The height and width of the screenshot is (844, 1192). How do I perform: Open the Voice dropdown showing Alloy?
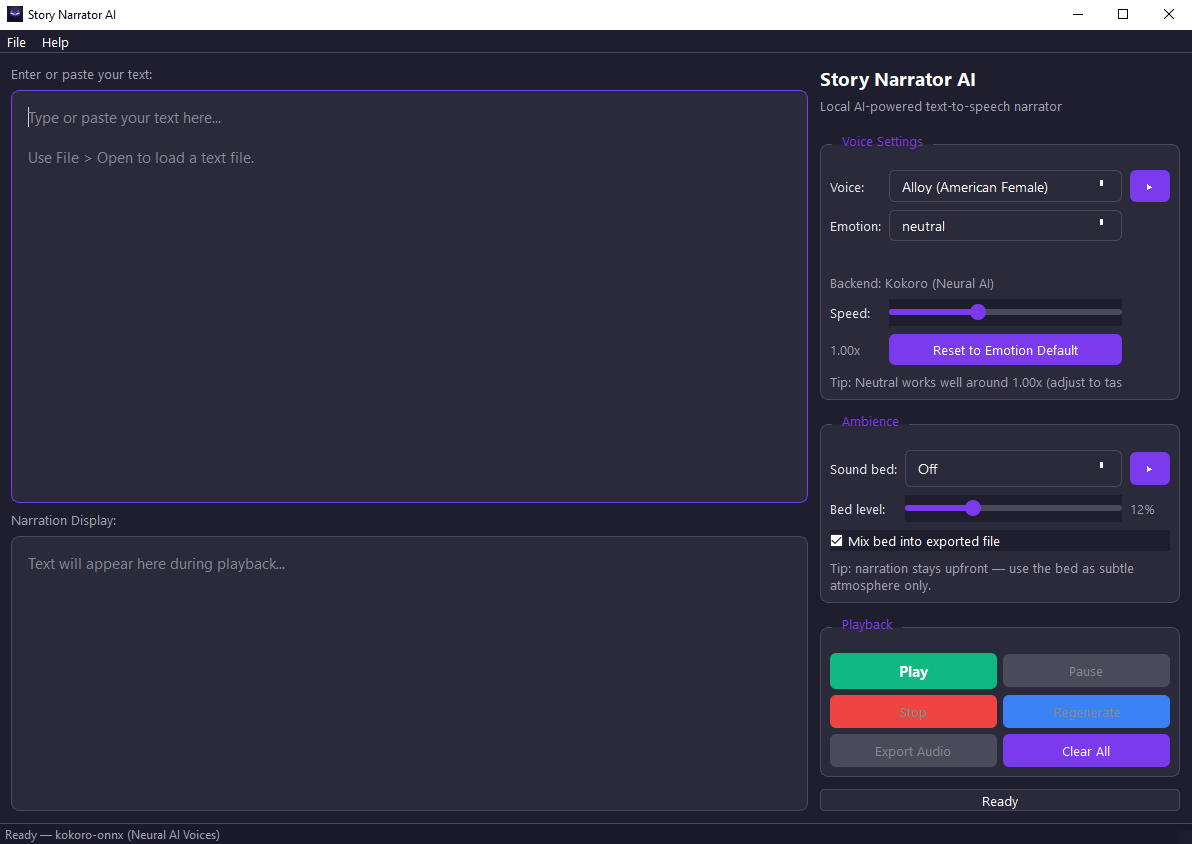tap(1005, 186)
